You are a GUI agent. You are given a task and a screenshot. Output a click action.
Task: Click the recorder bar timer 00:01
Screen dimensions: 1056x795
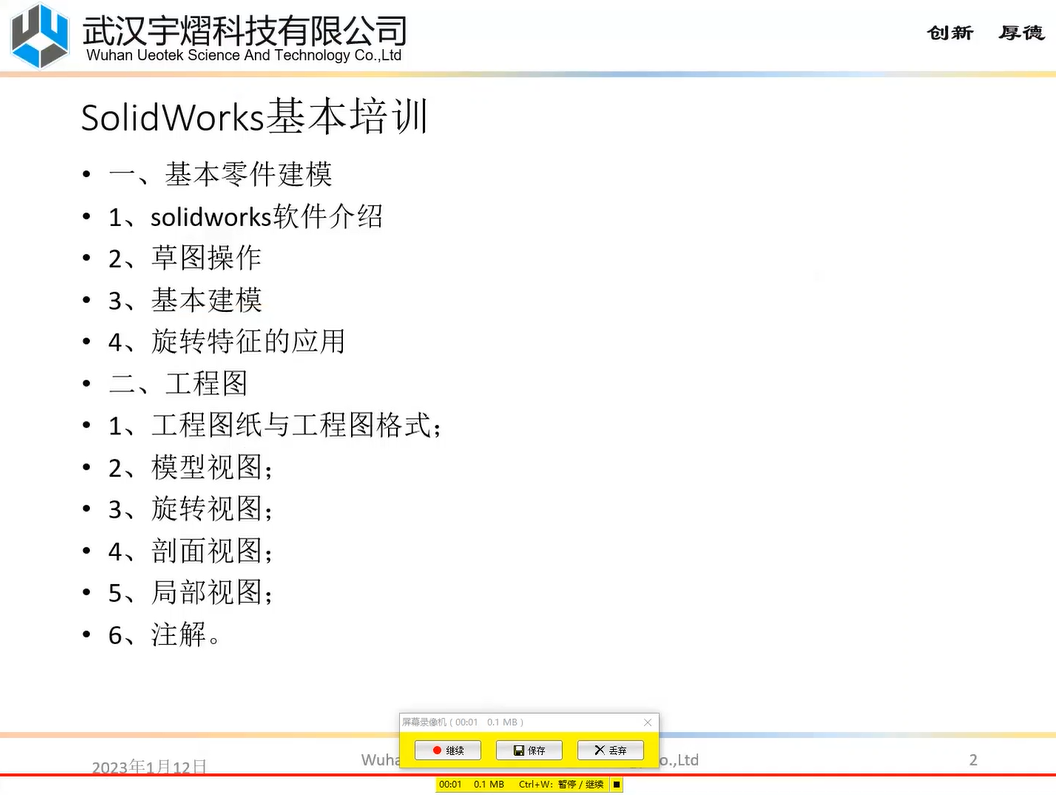coord(450,784)
